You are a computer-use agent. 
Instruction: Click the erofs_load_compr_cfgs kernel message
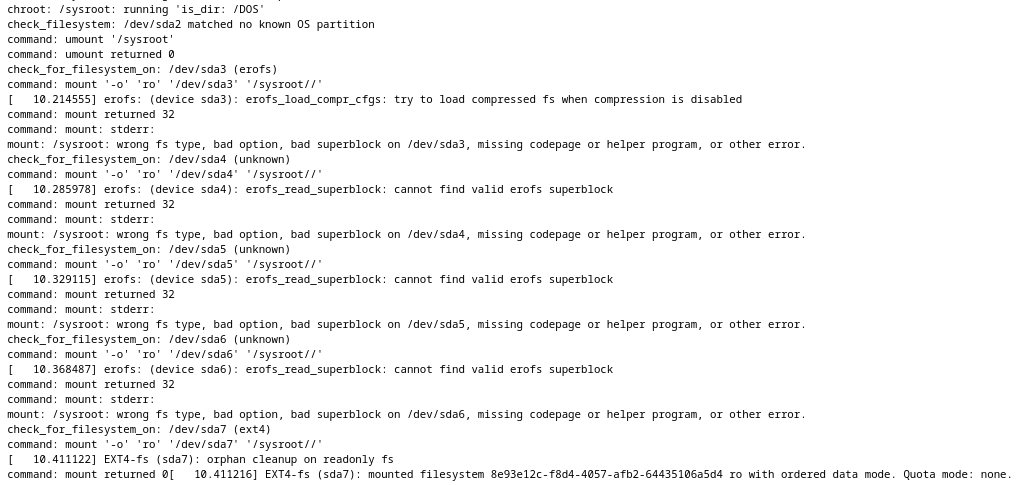coord(374,99)
